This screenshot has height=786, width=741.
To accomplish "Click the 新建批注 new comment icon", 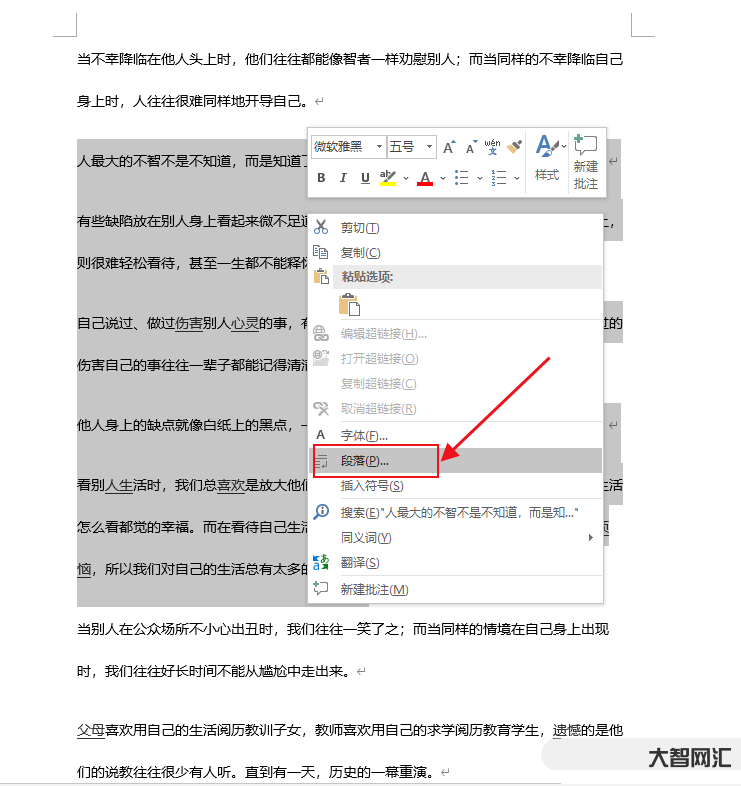I will (x=586, y=162).
